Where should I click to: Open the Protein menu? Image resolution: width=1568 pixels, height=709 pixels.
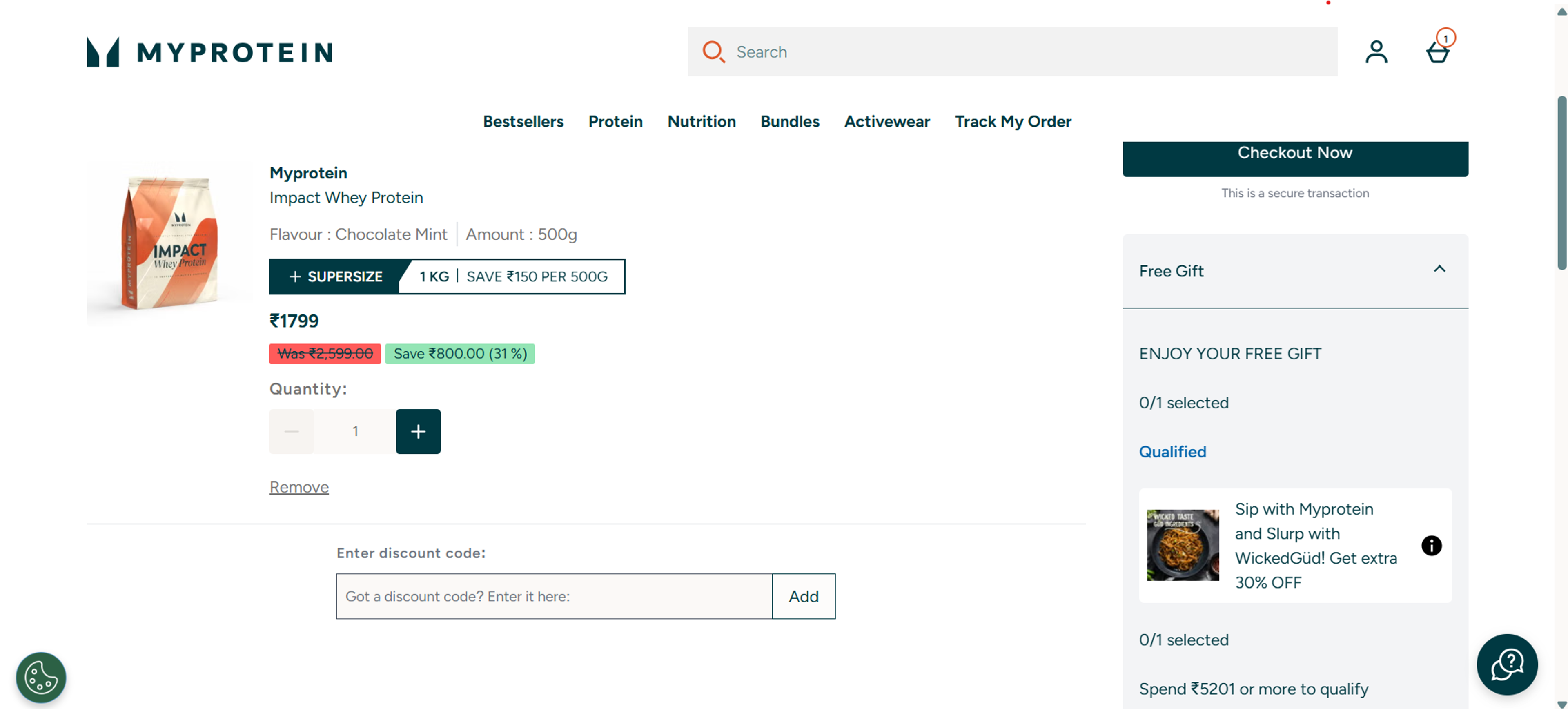[x=615, y=122]
